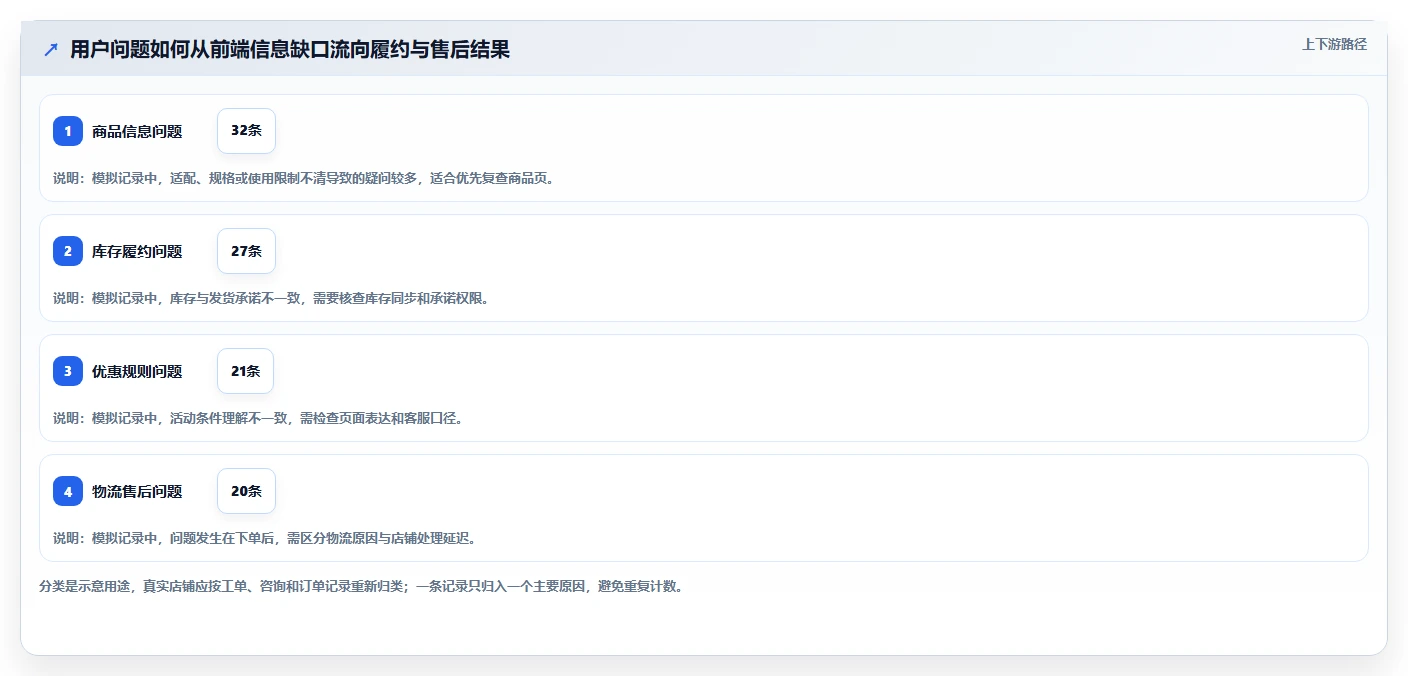The height and width of the screenshot is (676, 1408).
Task: Click the 上下游路径 label in header
Action: click(x=1334, y=44)
